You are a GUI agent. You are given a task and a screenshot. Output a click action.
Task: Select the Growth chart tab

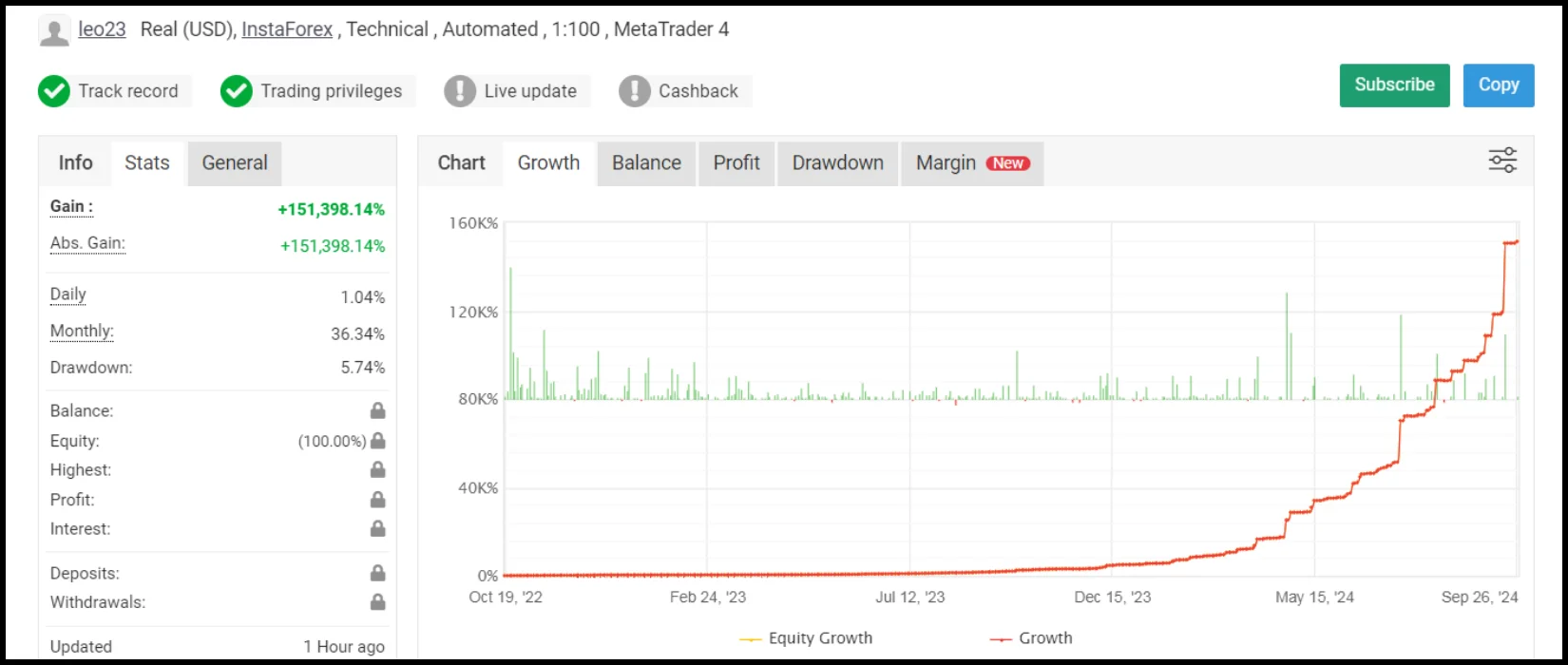[x=548, y=162]
